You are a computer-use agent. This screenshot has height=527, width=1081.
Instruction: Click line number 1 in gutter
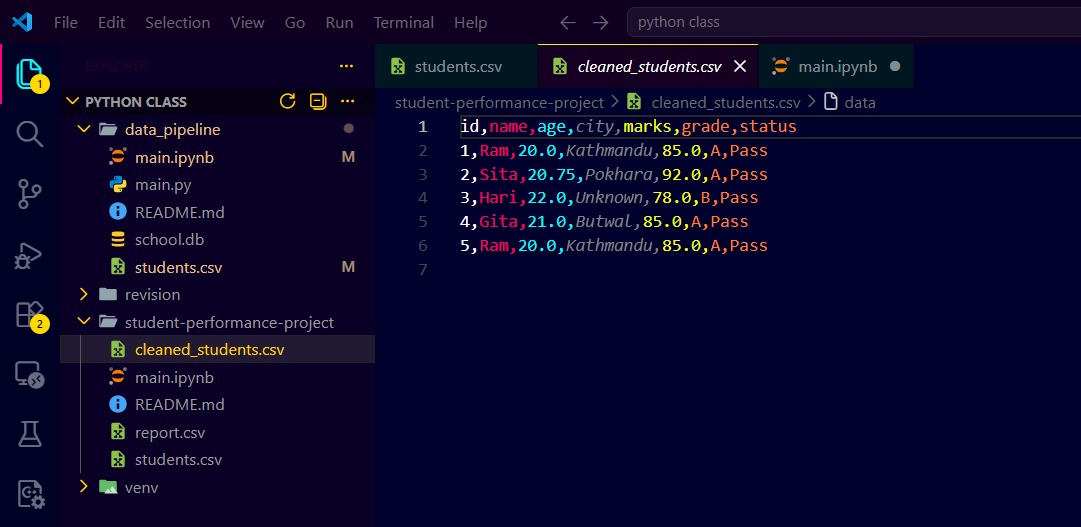coord(423,127)
